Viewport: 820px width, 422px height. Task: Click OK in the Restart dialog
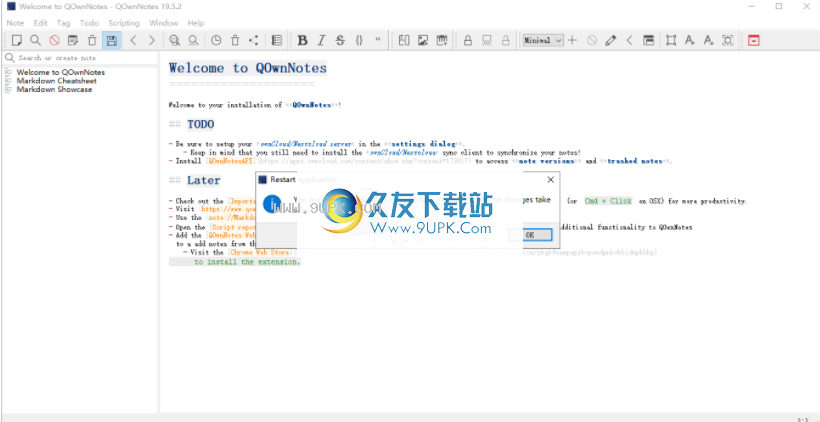(530, 235)
